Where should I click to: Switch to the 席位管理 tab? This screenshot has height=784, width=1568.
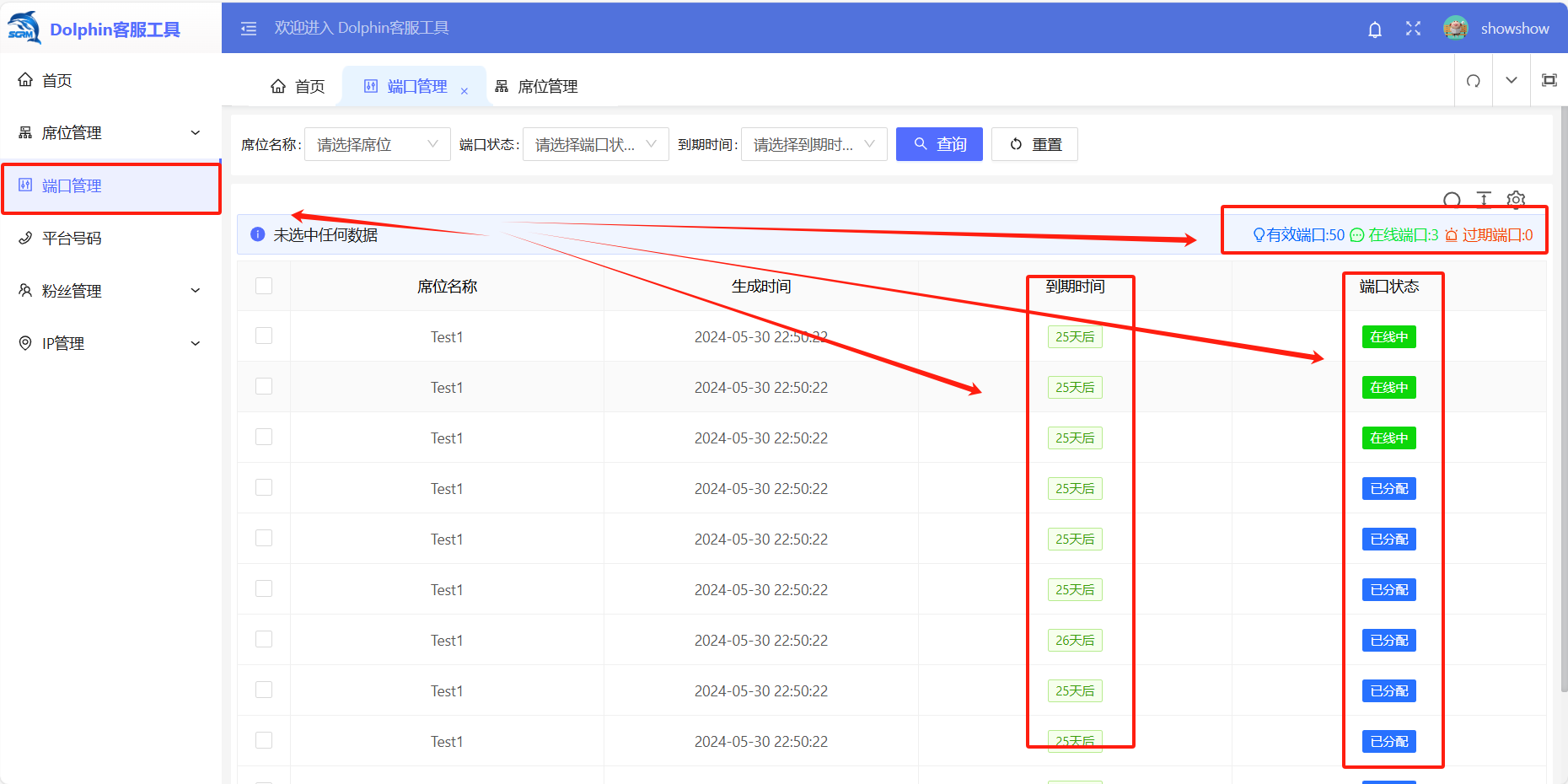(537, 87)
